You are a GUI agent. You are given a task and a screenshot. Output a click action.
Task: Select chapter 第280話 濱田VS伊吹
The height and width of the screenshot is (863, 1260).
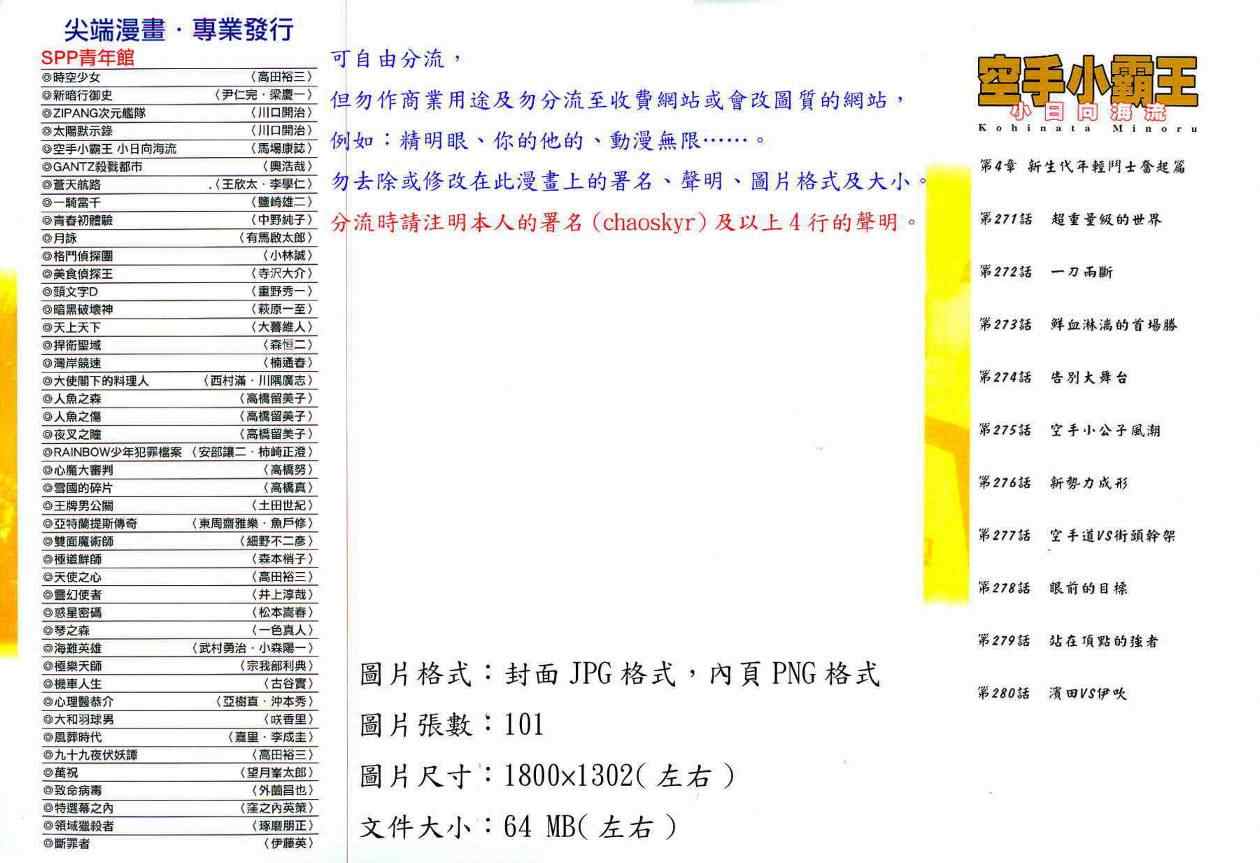coord(1052,693)
